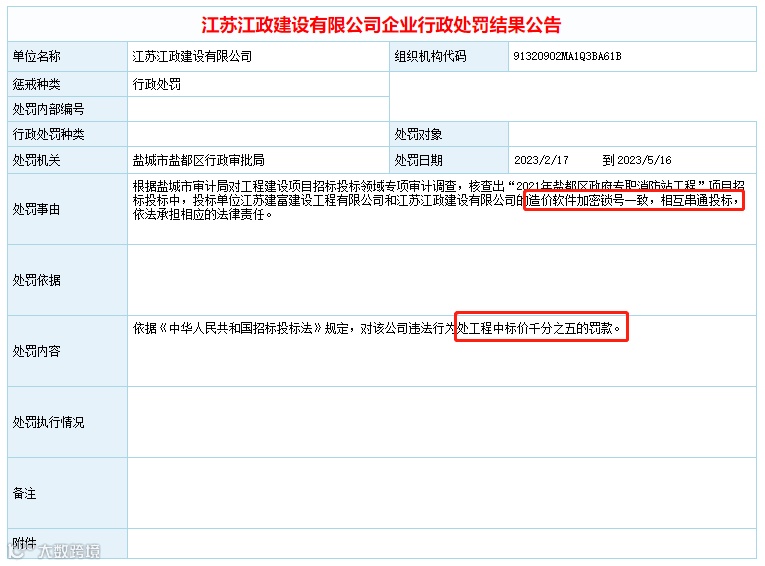Screen dimensions: 765x566
Task: Click the 备注 label cell
Action: 67,493
